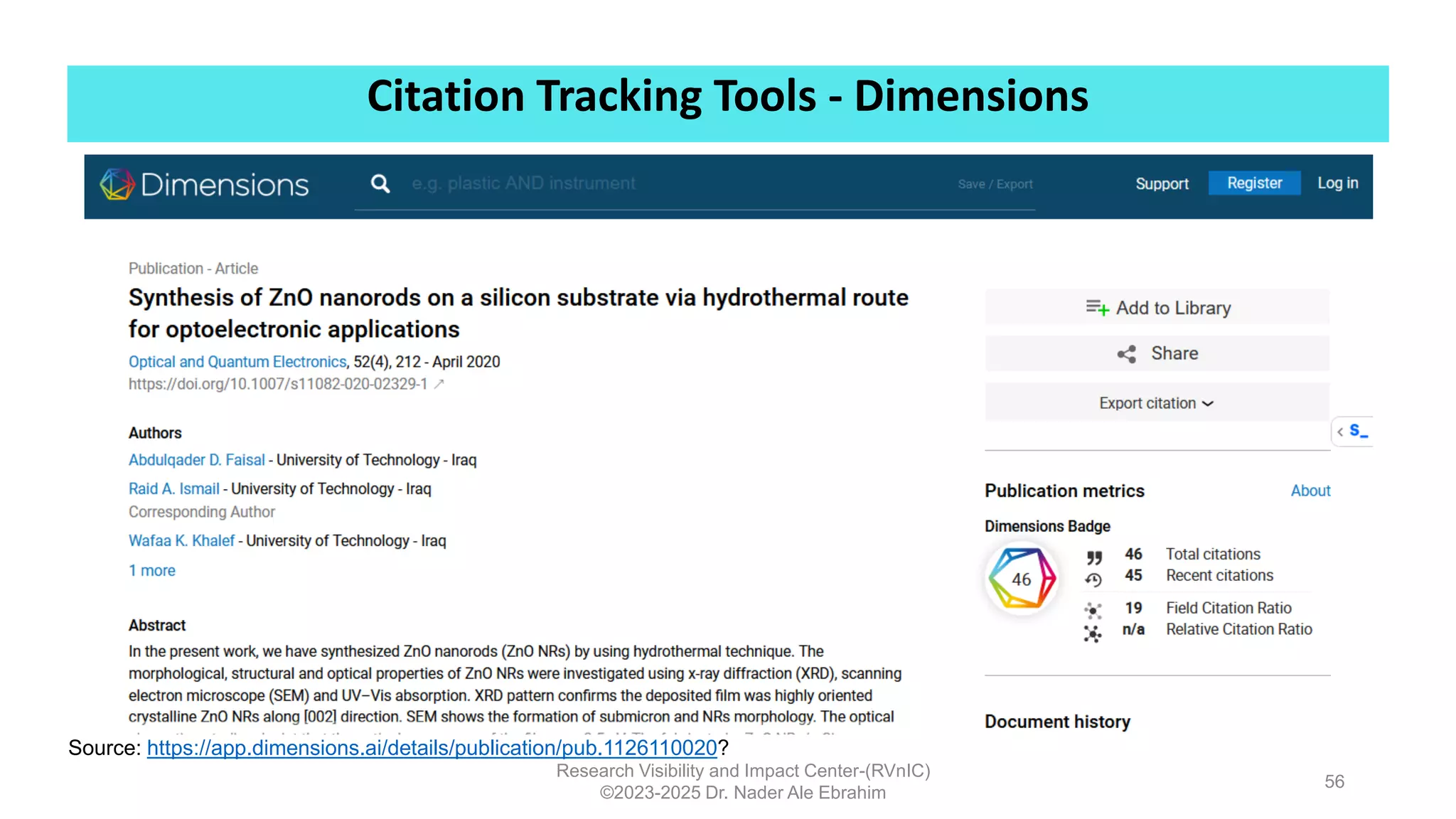This screenshot has width=1456, height=819.
Task: Click Add to Library button
Action: click(x=1157, y=307)
